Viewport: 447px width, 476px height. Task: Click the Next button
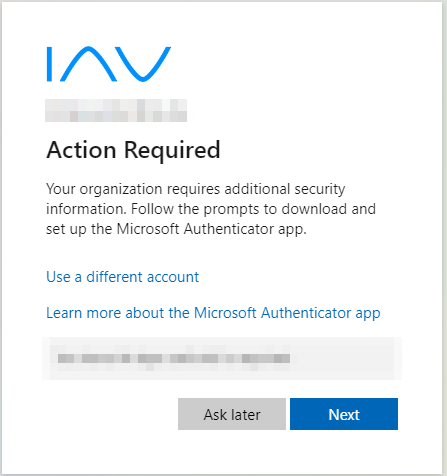tap(344, 414)
